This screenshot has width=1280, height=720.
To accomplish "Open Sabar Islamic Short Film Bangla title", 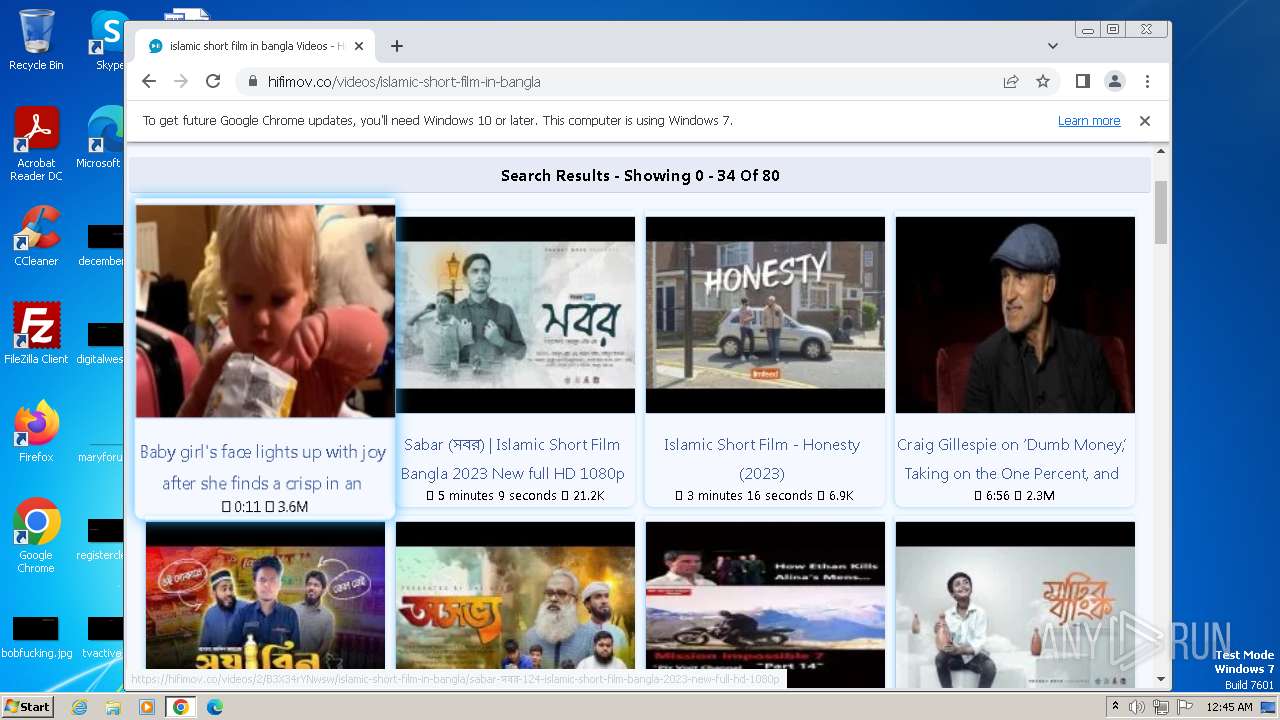I will click(512, 459).
